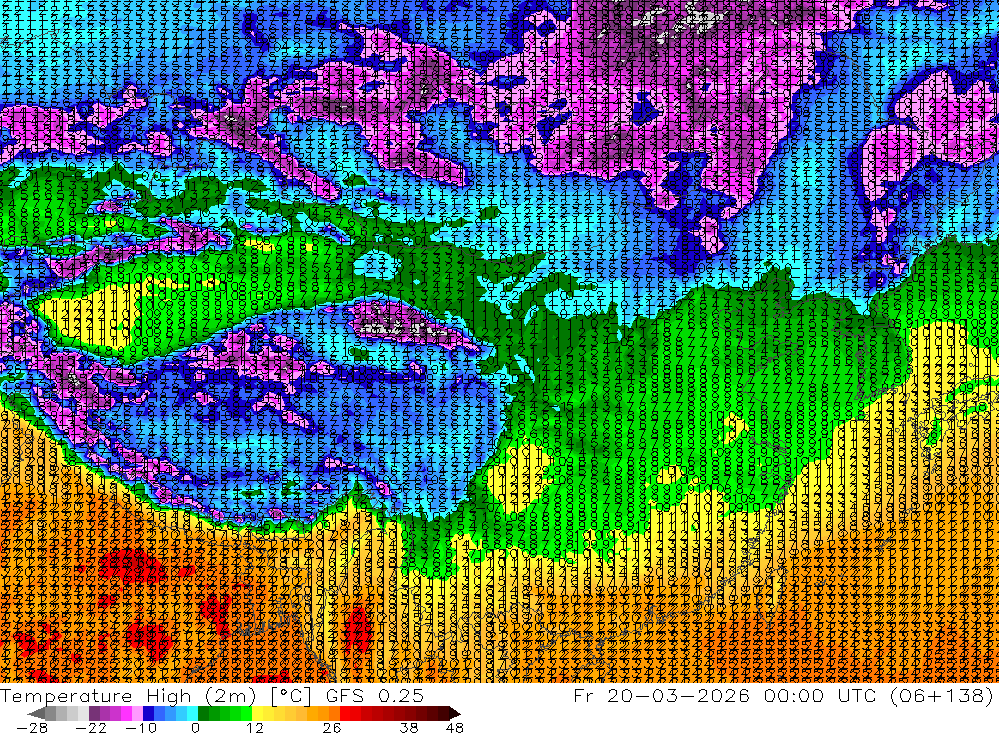1000x733 pixels.
Task: Click the "48" legend value
Action: [455, 727]
